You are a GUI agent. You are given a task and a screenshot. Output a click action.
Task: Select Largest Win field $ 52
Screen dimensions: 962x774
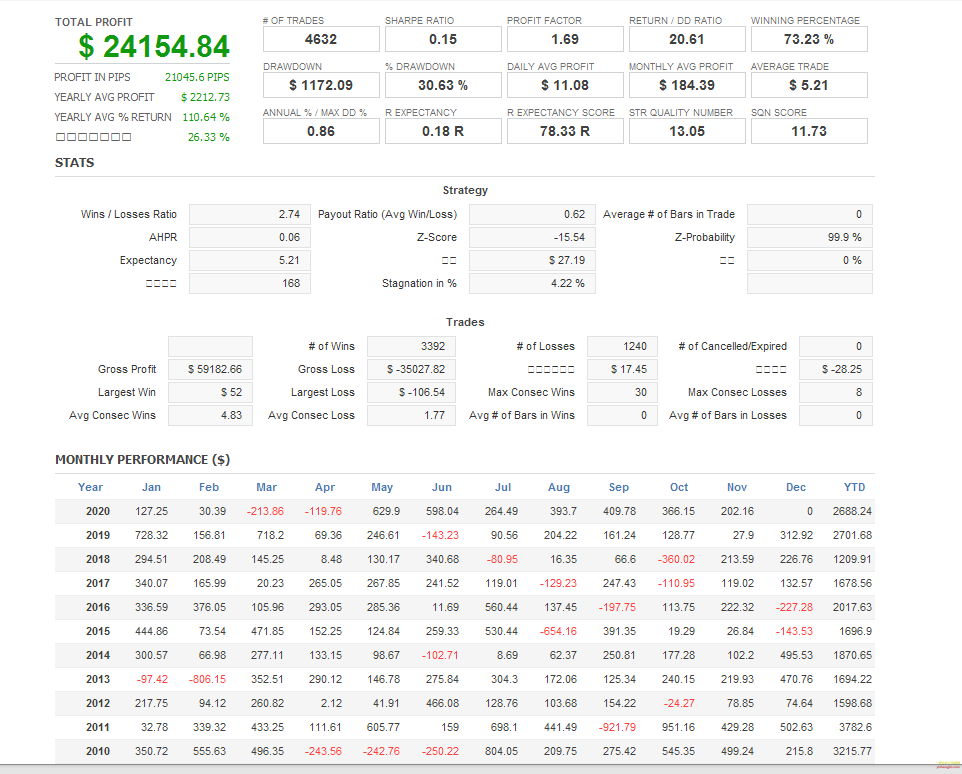coord(210,393)
